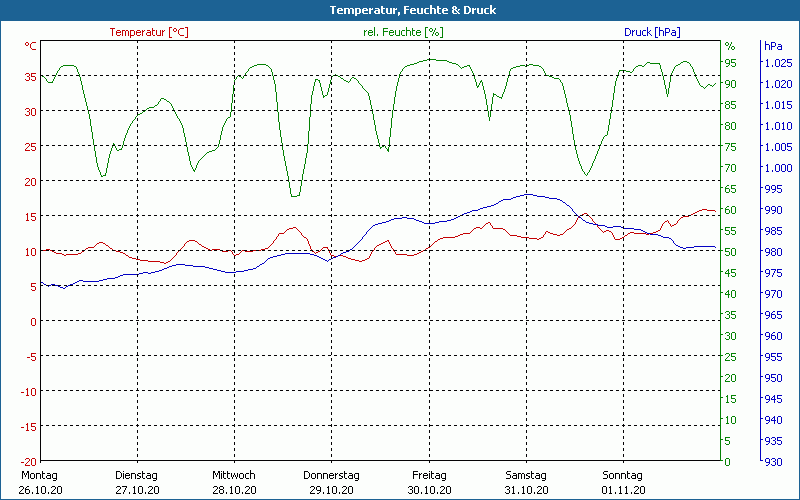The image size is (800, 500).
Task: Click blue pressure axis value '965'
Action: coord(773,315)
